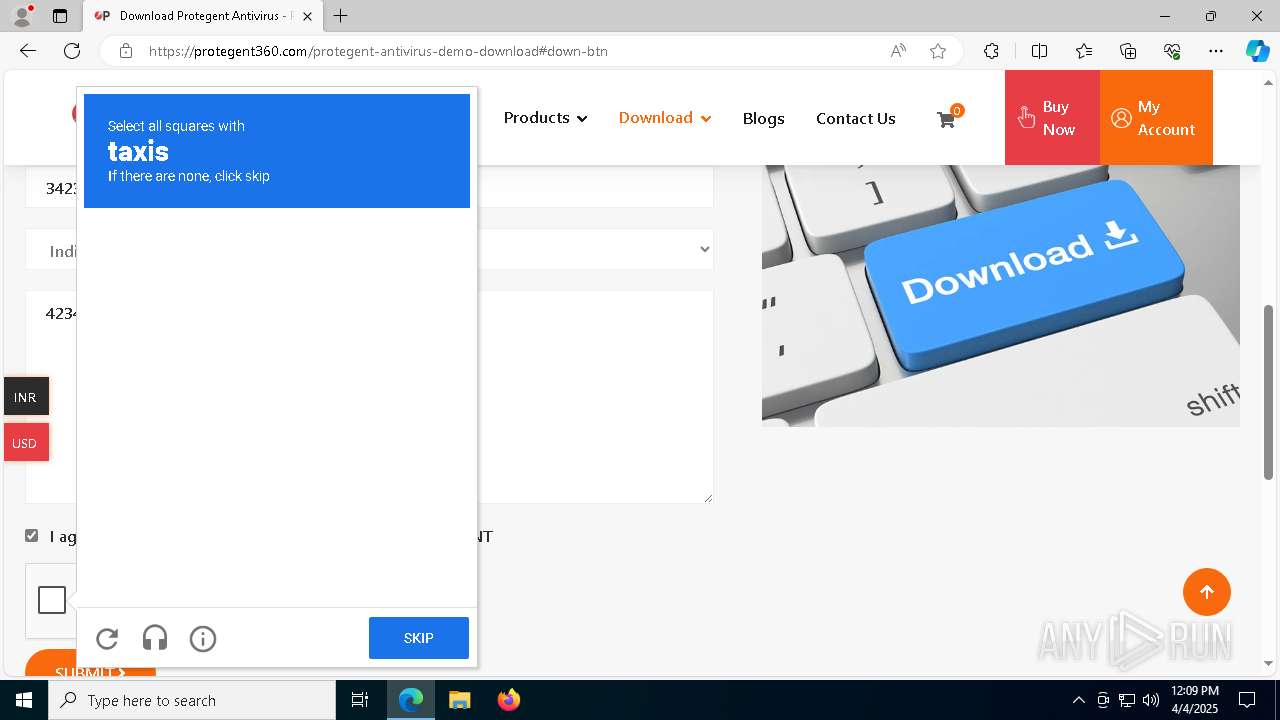Open Tab actions menu

click(x=60, y=16)
